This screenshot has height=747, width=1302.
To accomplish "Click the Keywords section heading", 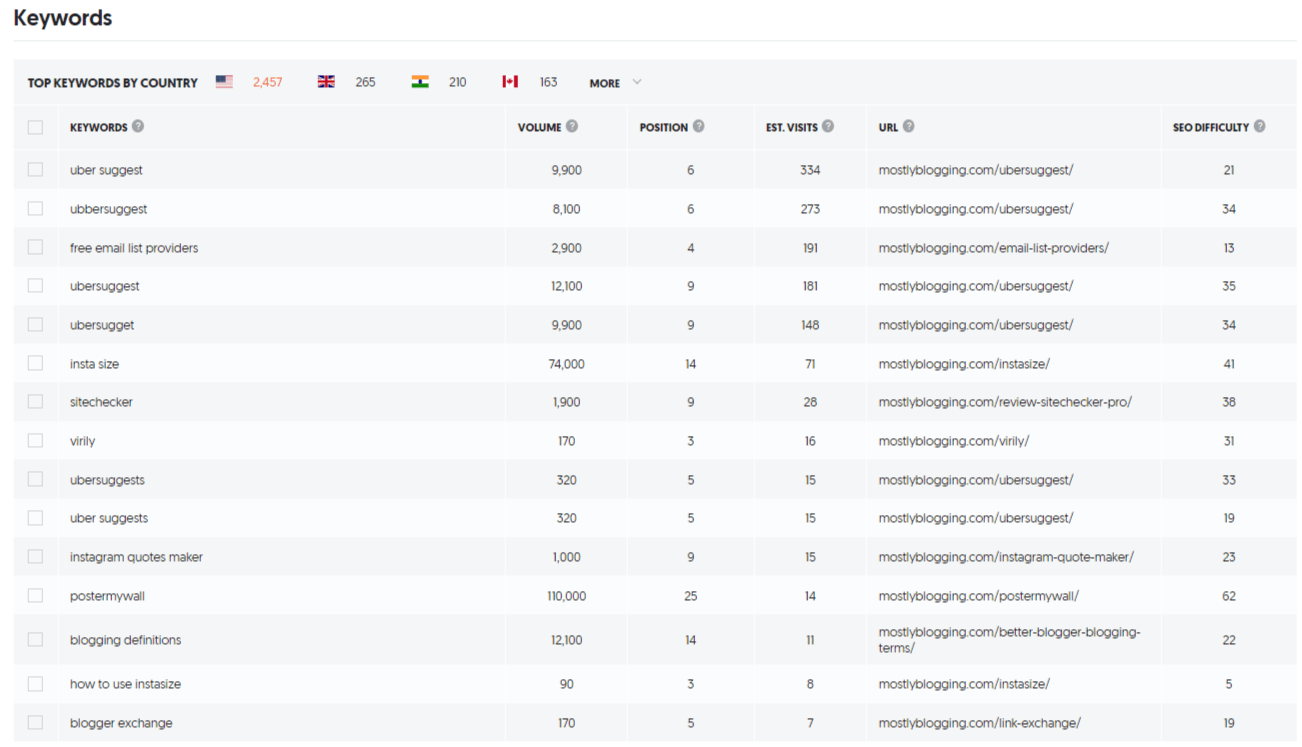I will [x=63, y=18].
